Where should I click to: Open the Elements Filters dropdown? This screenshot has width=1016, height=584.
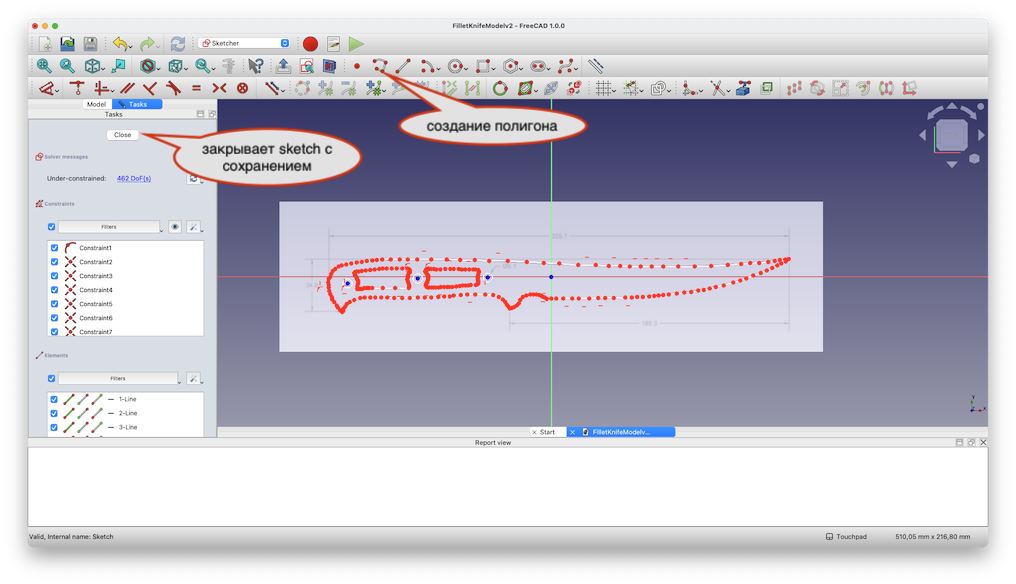click(117, 379)
